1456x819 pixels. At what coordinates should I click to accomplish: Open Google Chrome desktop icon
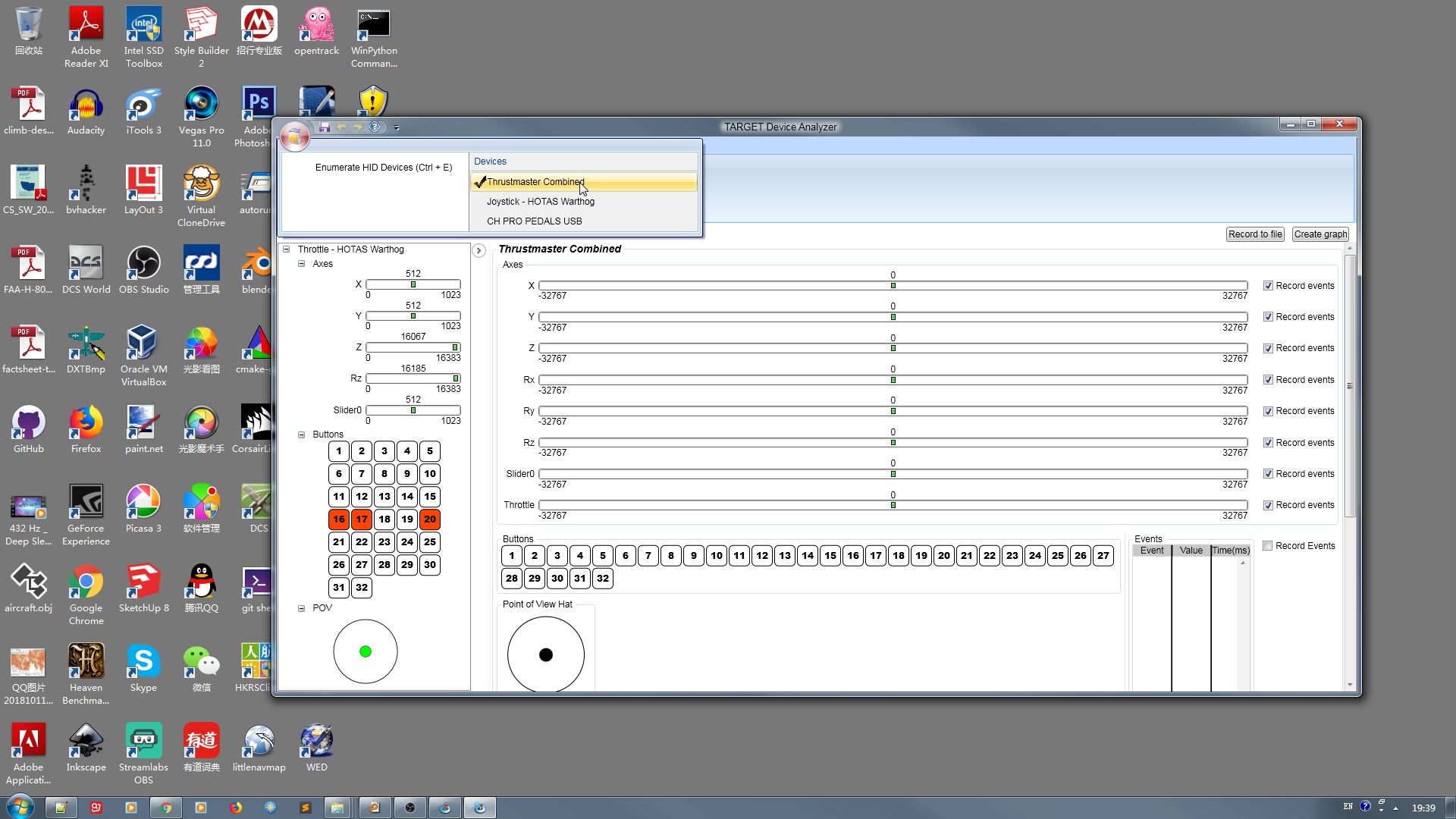point(86,595)
